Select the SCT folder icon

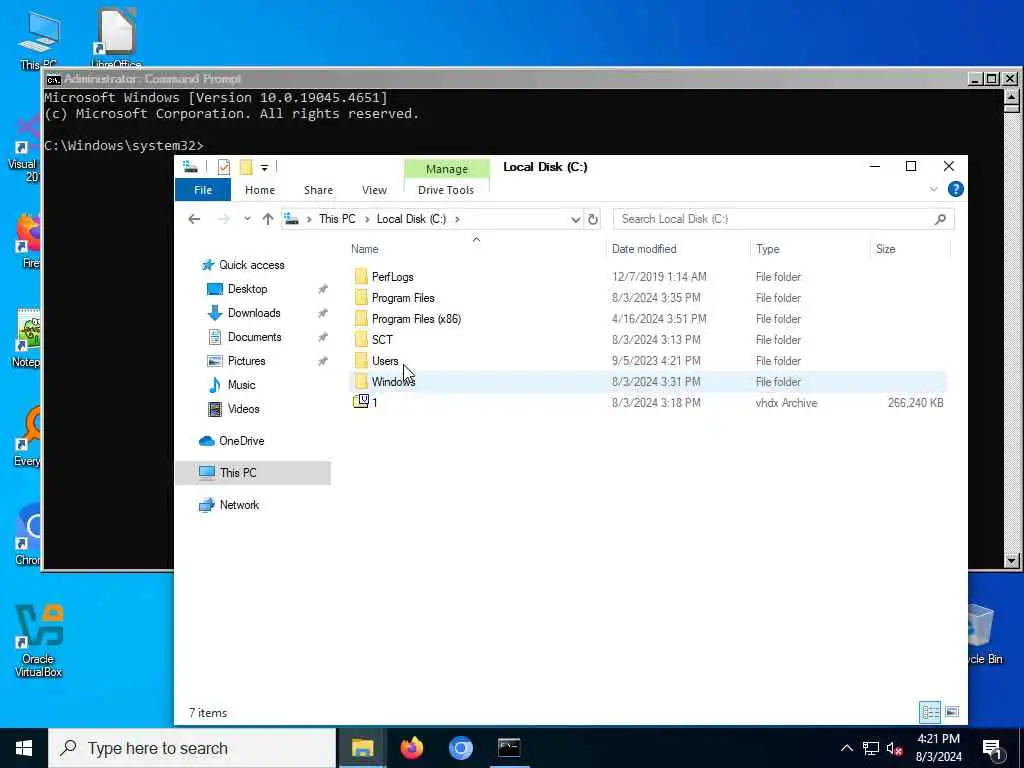coord(361,340)
